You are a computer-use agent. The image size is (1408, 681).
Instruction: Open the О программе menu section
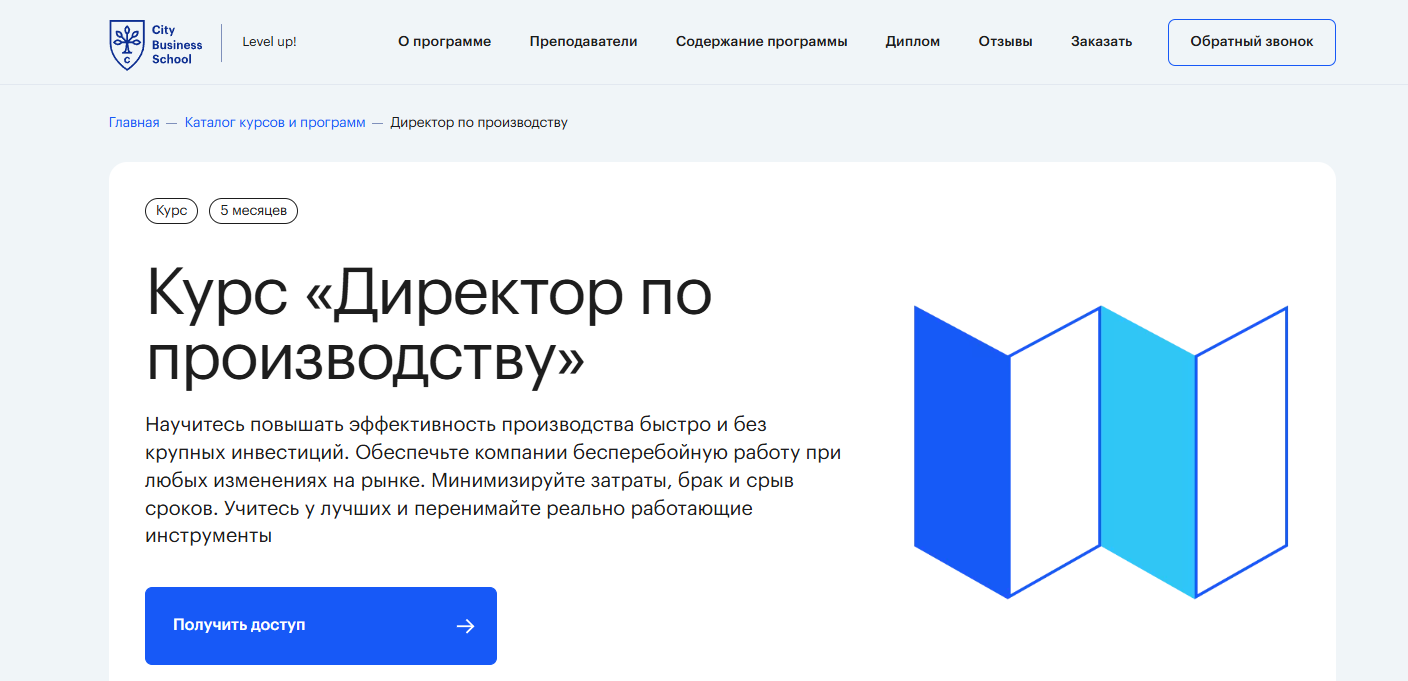click(x=444, y=42)
